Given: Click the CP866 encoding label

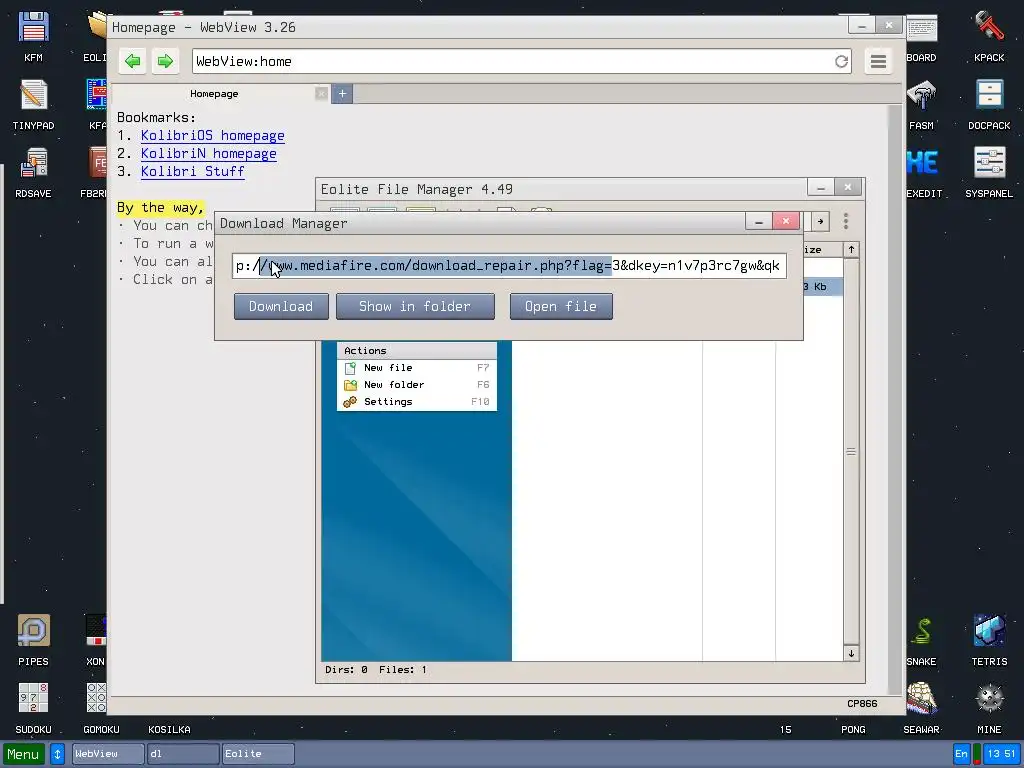Looking at the screenshot, I should (862, 703).
